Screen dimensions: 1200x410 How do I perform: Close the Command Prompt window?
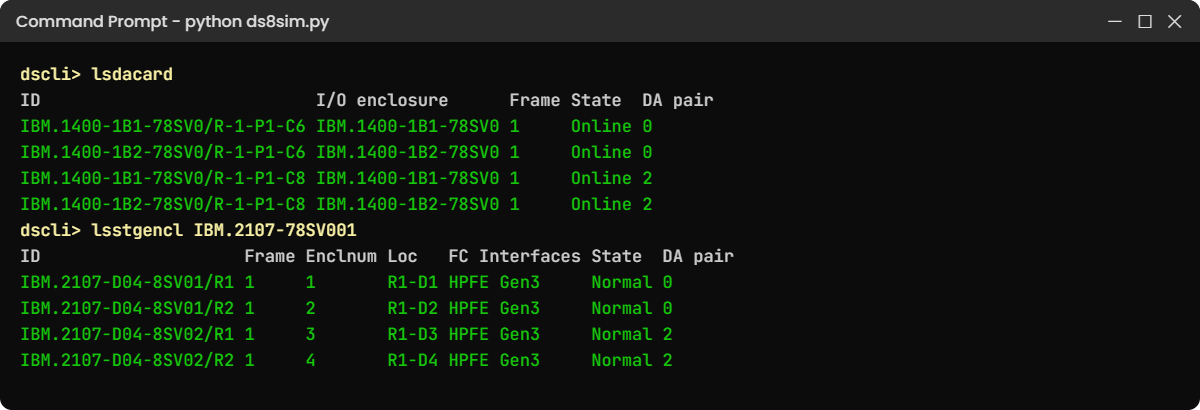[x=1174, y=21]
